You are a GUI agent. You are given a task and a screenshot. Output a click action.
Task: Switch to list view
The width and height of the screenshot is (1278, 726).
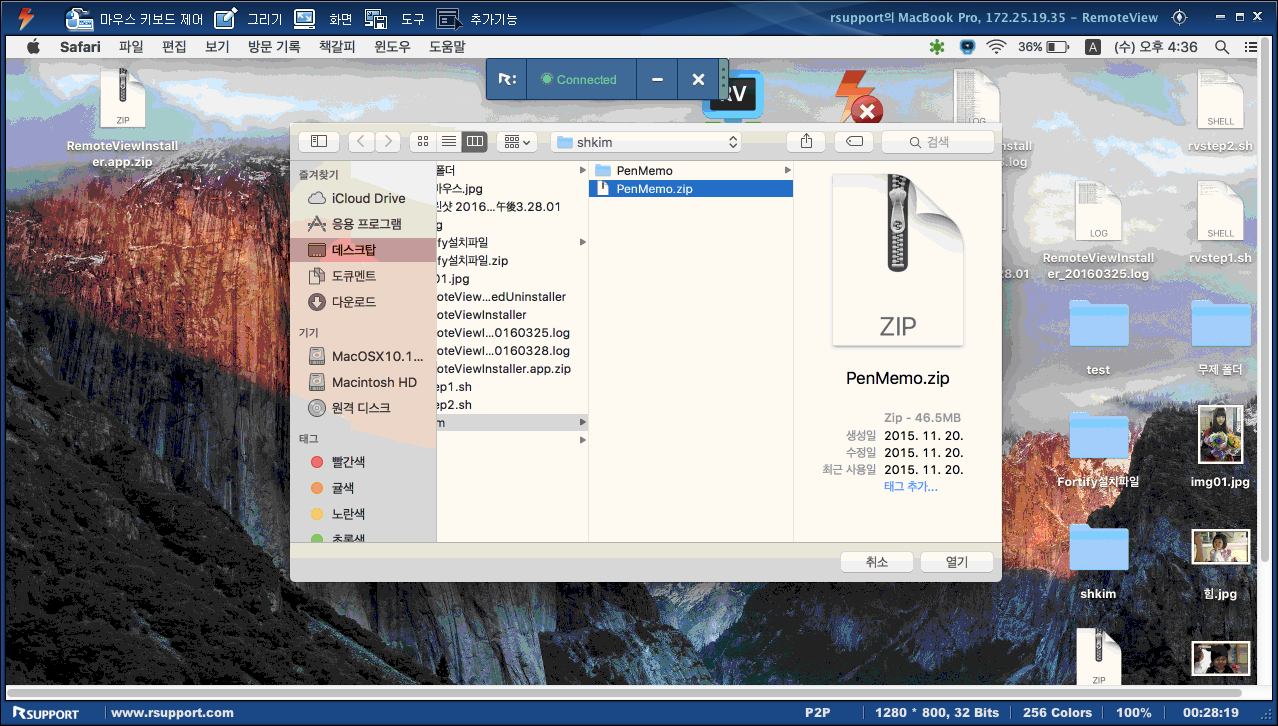click(x=449, y=142)
